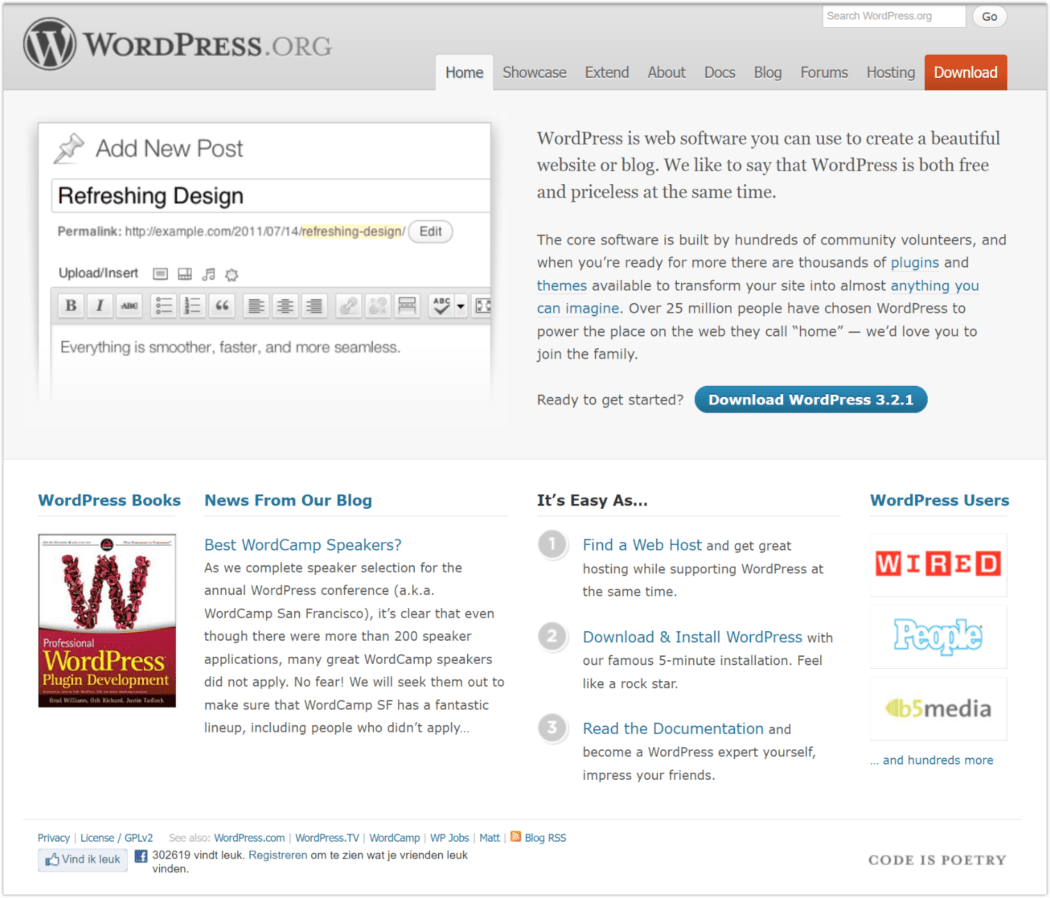This screenshot has height=898, width=1050.
Task: Click the Facebook Vind ik leuk button
Action: point(83,859)
